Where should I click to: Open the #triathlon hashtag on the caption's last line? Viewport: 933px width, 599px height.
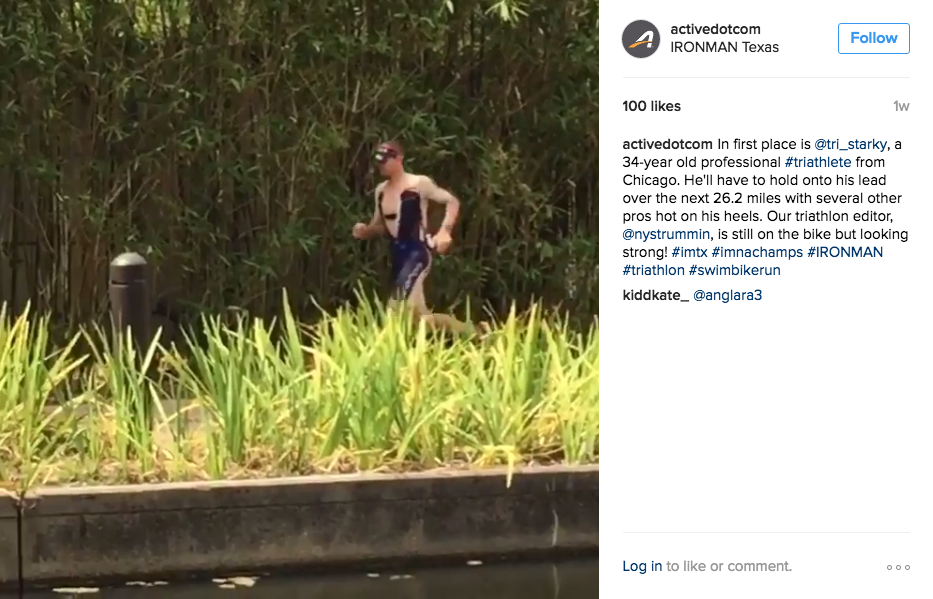click(x=653, y=270)
